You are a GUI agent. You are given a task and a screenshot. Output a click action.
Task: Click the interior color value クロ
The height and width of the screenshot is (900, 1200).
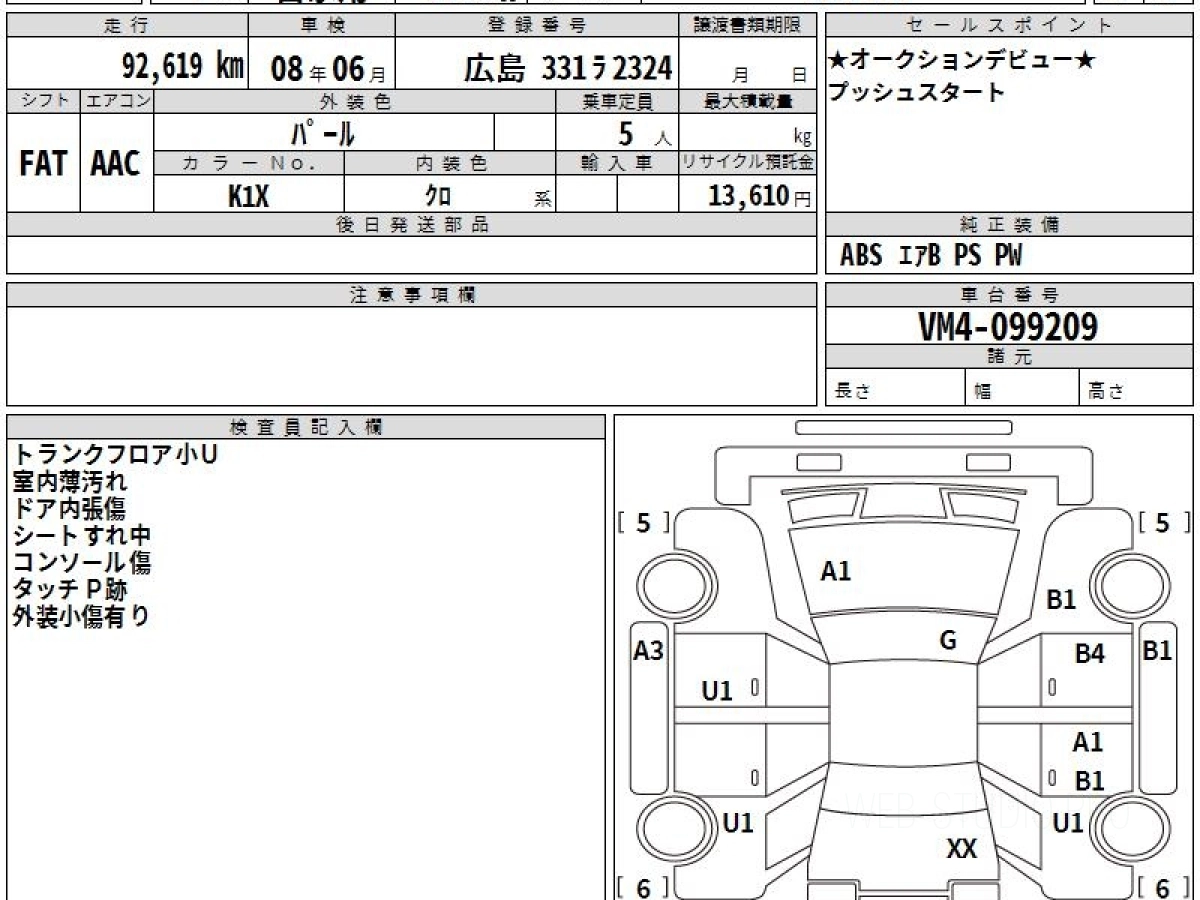pyautogui.click(x=439, y=196)
